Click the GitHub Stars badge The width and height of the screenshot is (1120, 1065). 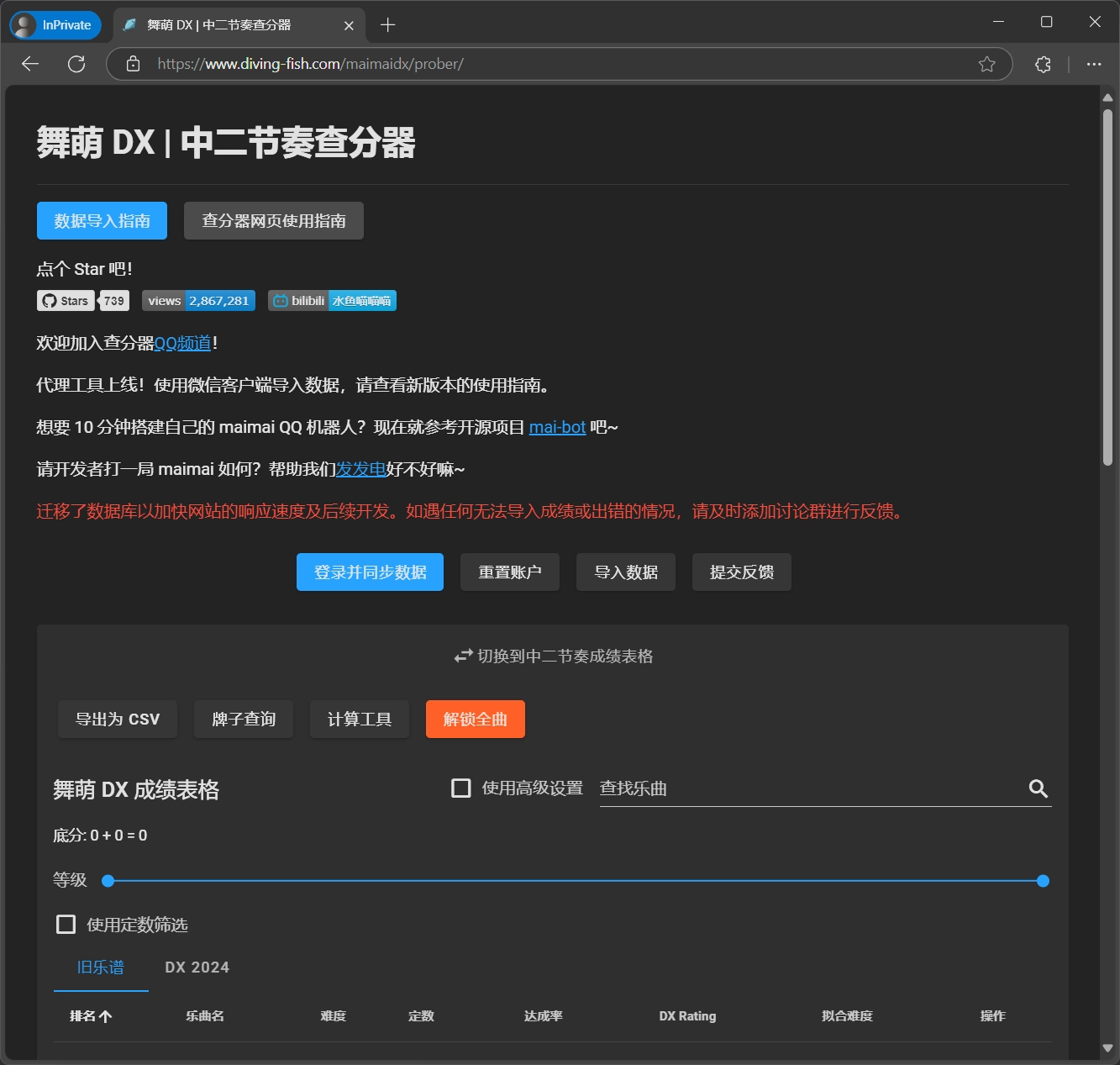pos(82,301)
